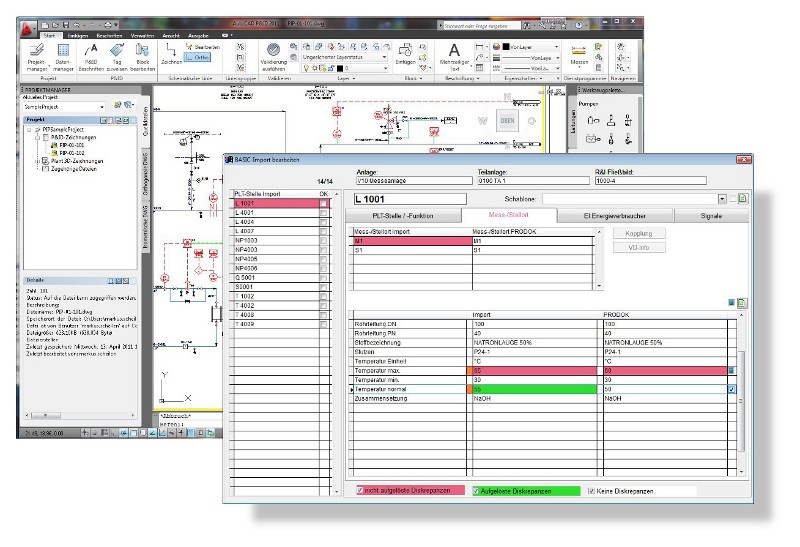Image resolution: width=800 pixels, height=547 pixels.
Task: Click the Anlage input field
Action: click(x=414, y=181)
